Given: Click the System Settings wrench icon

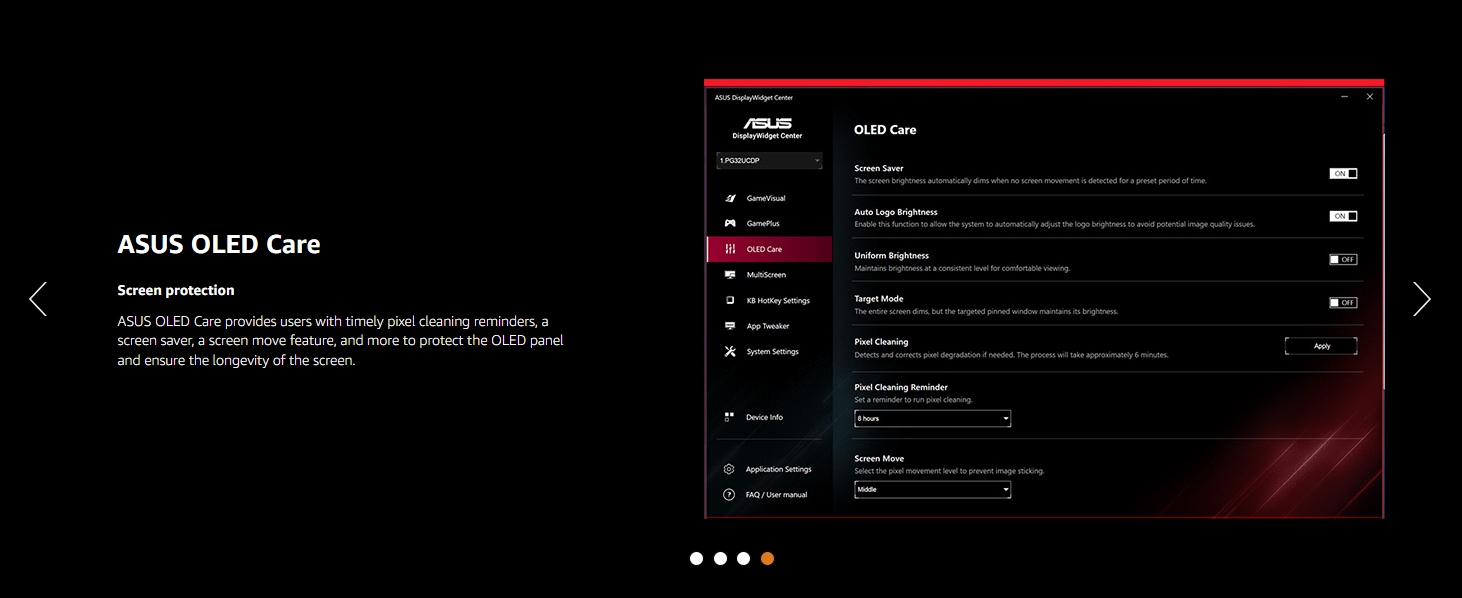Looking at the screenshot, I should pyautogui.click(x=730, y=352).
